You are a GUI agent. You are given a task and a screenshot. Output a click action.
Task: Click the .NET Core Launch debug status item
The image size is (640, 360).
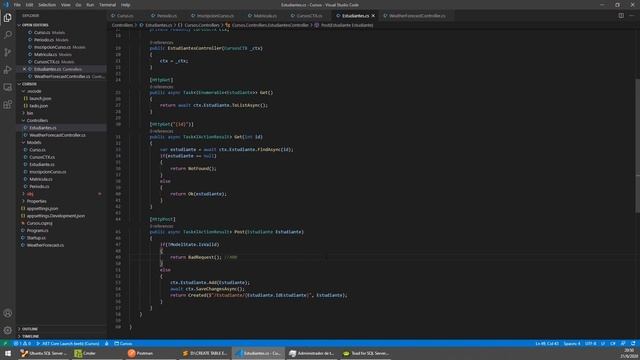(68, 344)
